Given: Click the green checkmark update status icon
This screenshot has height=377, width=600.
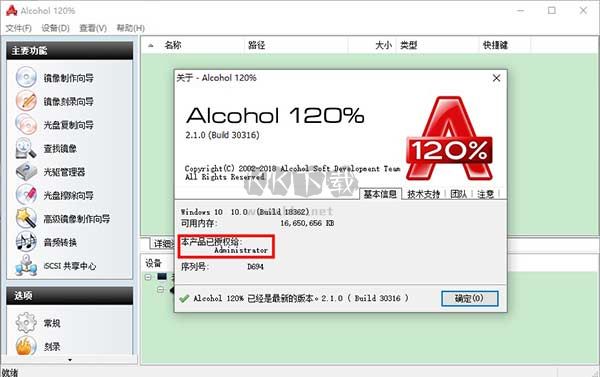Looking at the screenshot, I should 184,298.
